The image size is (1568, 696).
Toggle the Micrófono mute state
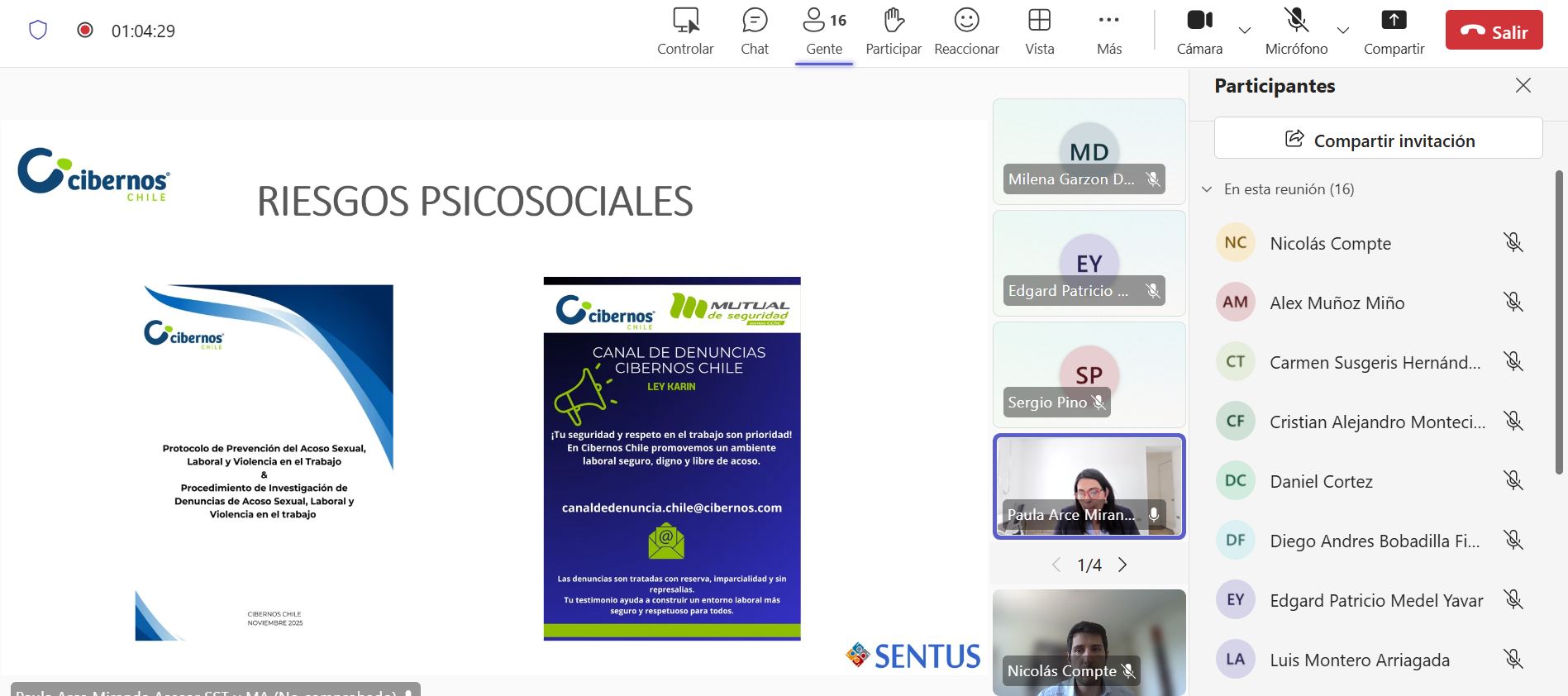[1295, 21]
